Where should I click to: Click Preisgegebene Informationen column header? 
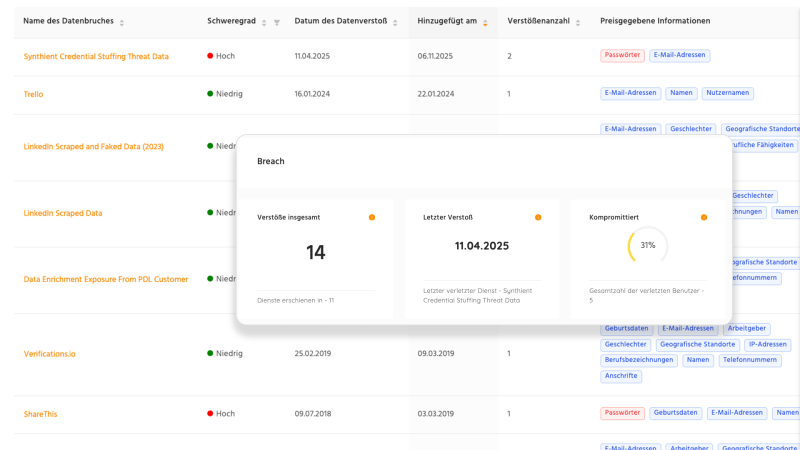coord(655,21)
